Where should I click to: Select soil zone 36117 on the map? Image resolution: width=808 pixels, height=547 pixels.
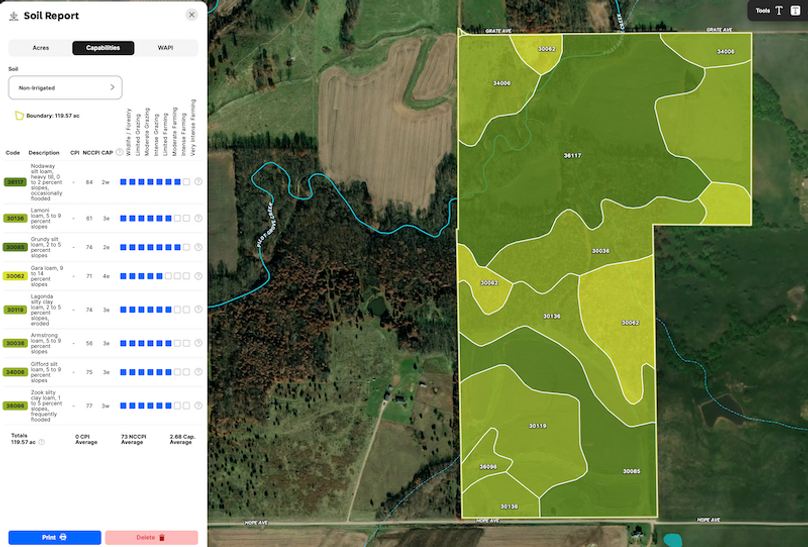(572, 155)
